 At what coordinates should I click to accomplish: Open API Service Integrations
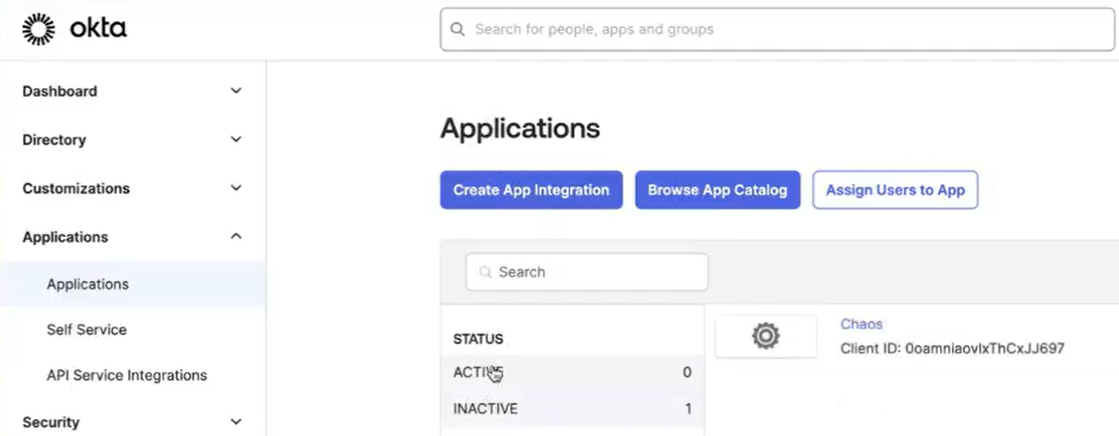127,375
